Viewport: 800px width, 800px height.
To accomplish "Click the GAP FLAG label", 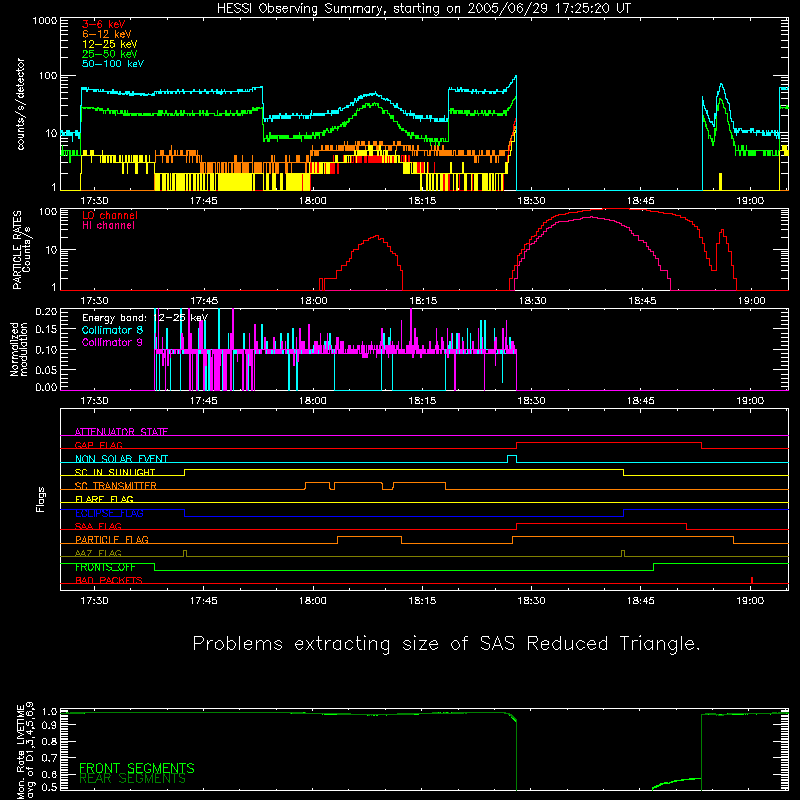I will [x=98, y=445].
